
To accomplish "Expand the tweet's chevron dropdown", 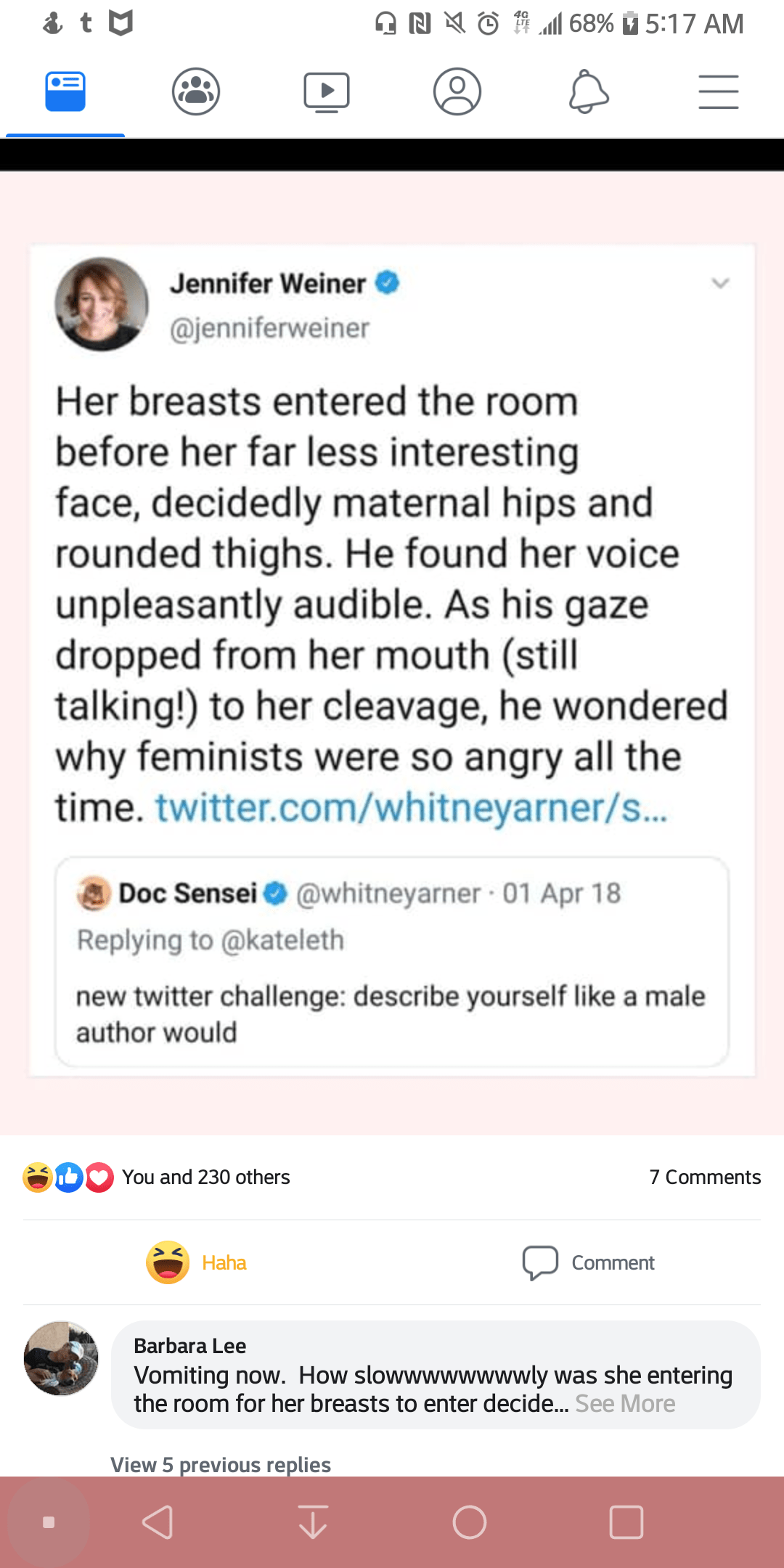I will click(720, 283).
